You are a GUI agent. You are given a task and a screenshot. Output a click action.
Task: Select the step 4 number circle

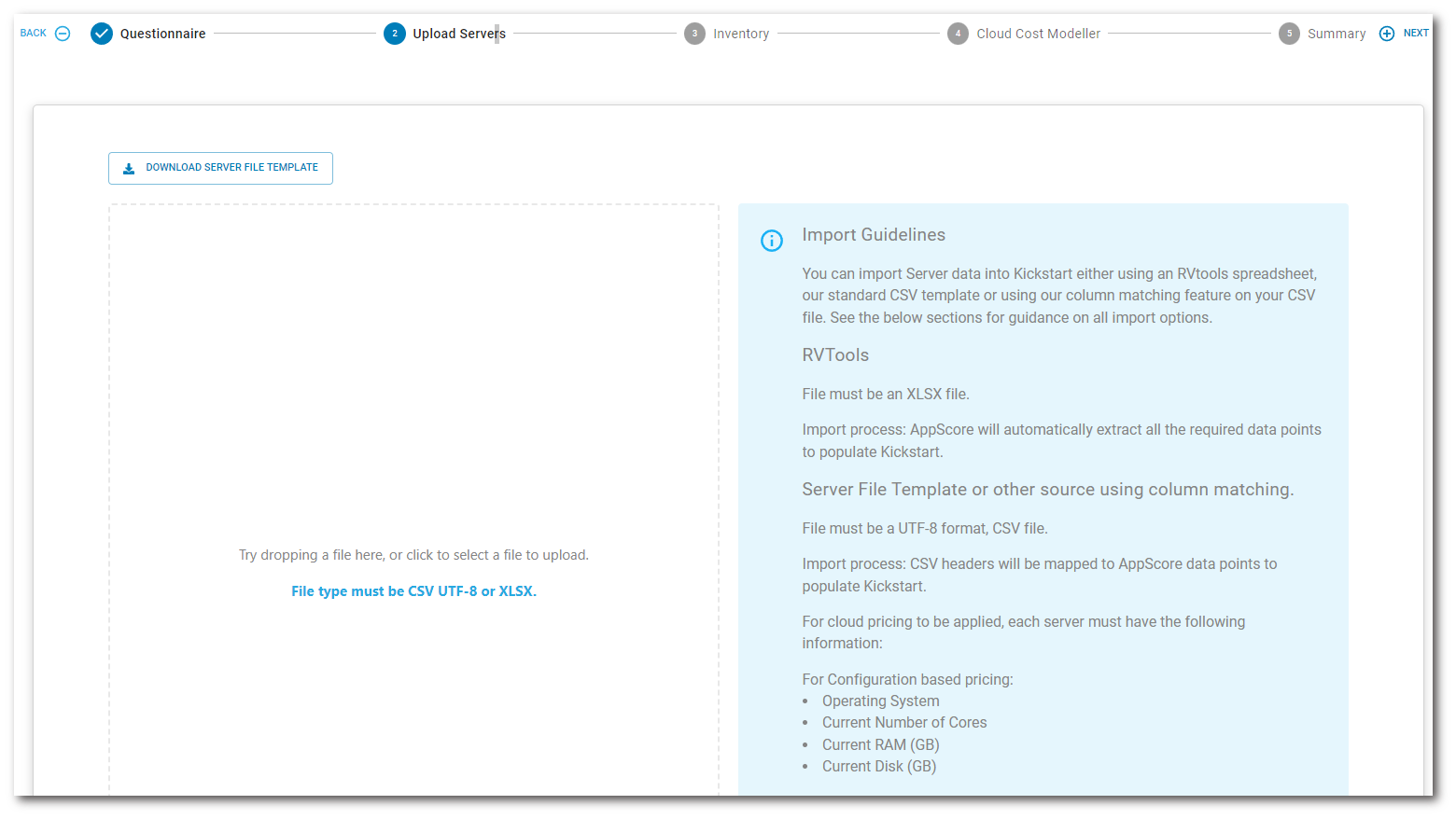[958, 34]
